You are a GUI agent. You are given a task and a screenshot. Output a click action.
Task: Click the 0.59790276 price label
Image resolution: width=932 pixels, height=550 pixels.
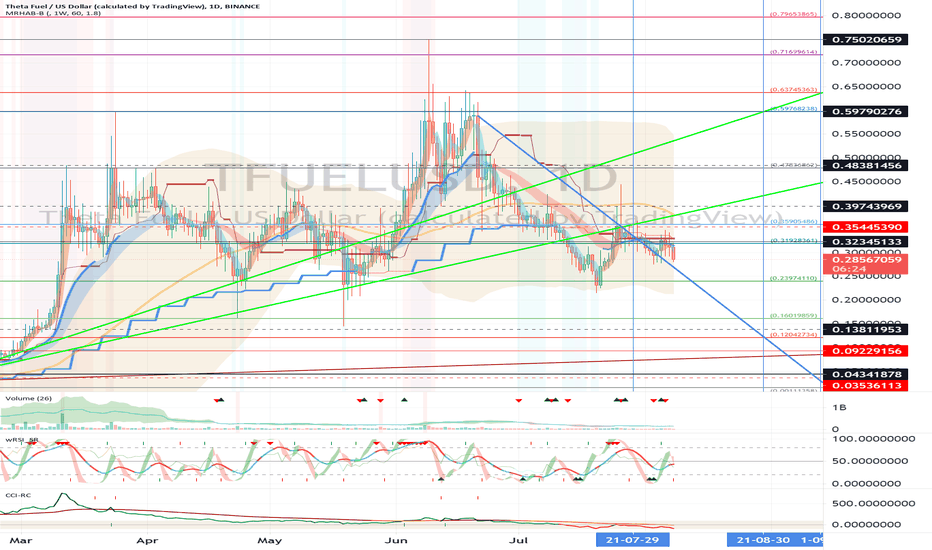pyautogui.click(x=865, y=112)
